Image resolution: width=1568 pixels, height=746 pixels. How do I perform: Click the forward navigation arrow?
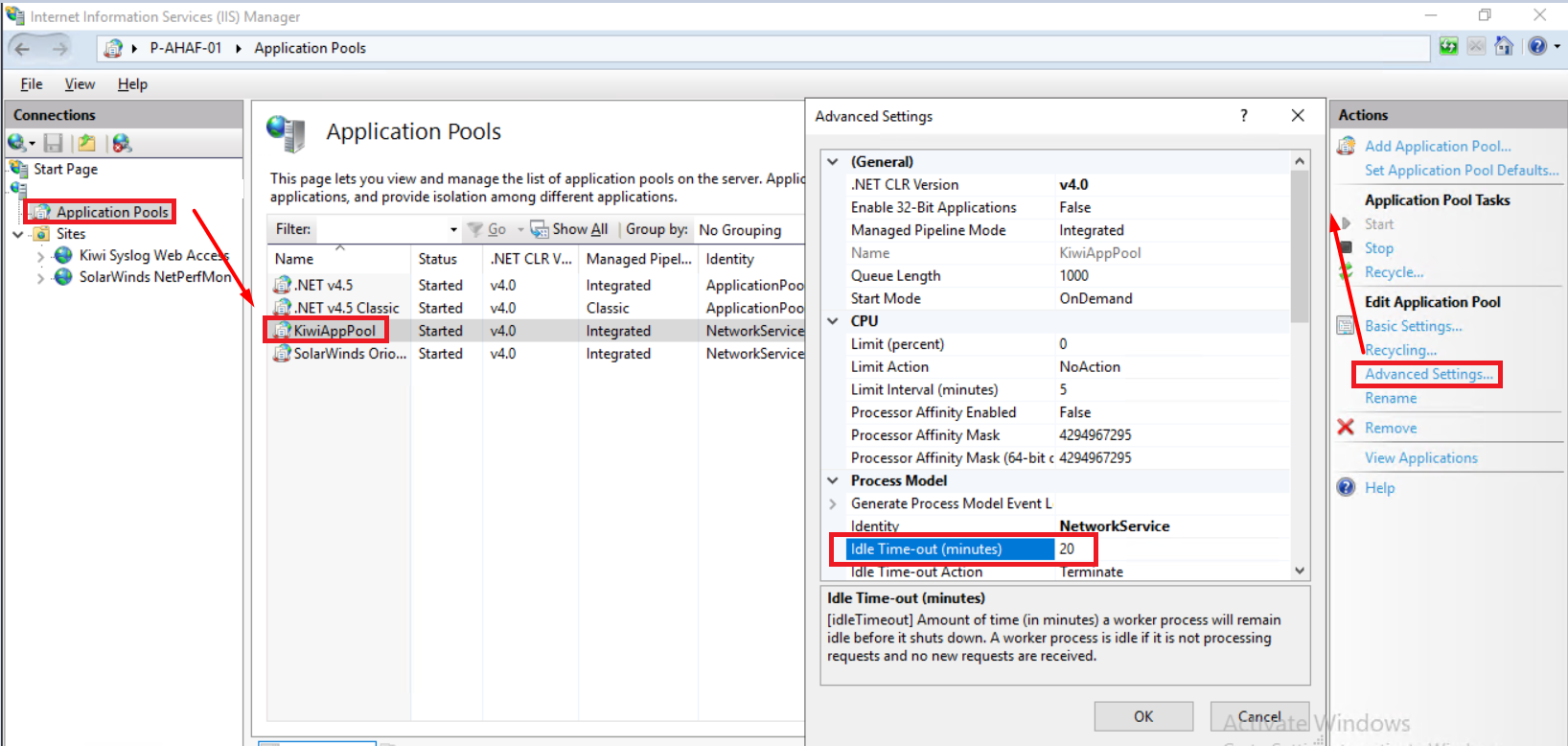[60, 48]
